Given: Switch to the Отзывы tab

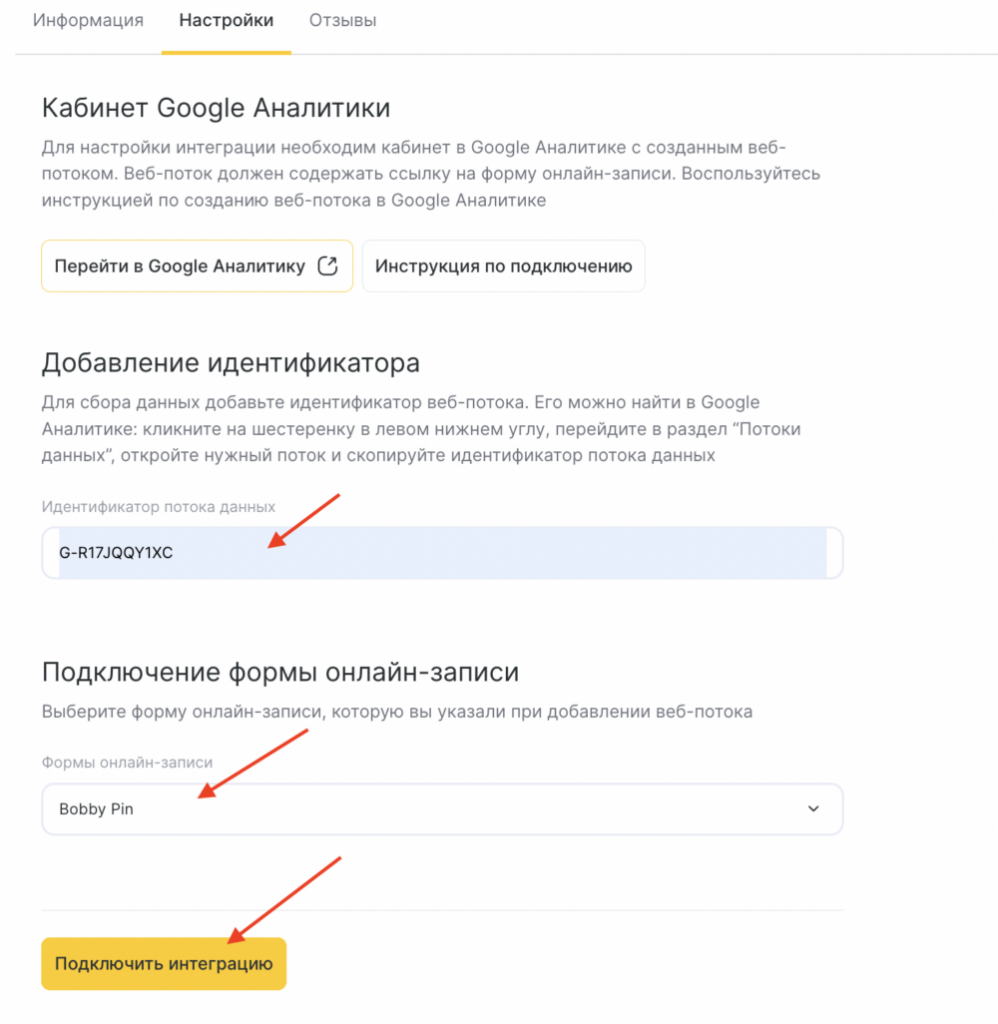Looking at the screenshot, I should coord(342,20).
